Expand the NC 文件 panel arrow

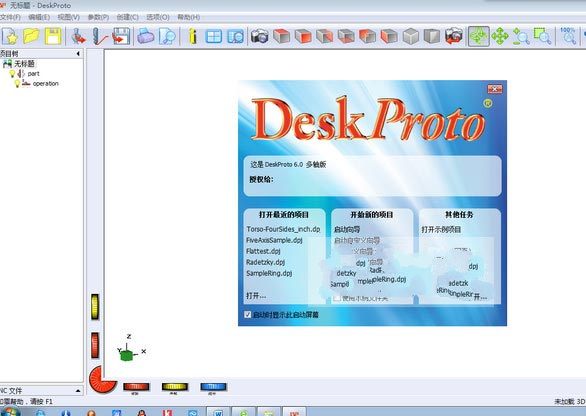click(78, 391)
